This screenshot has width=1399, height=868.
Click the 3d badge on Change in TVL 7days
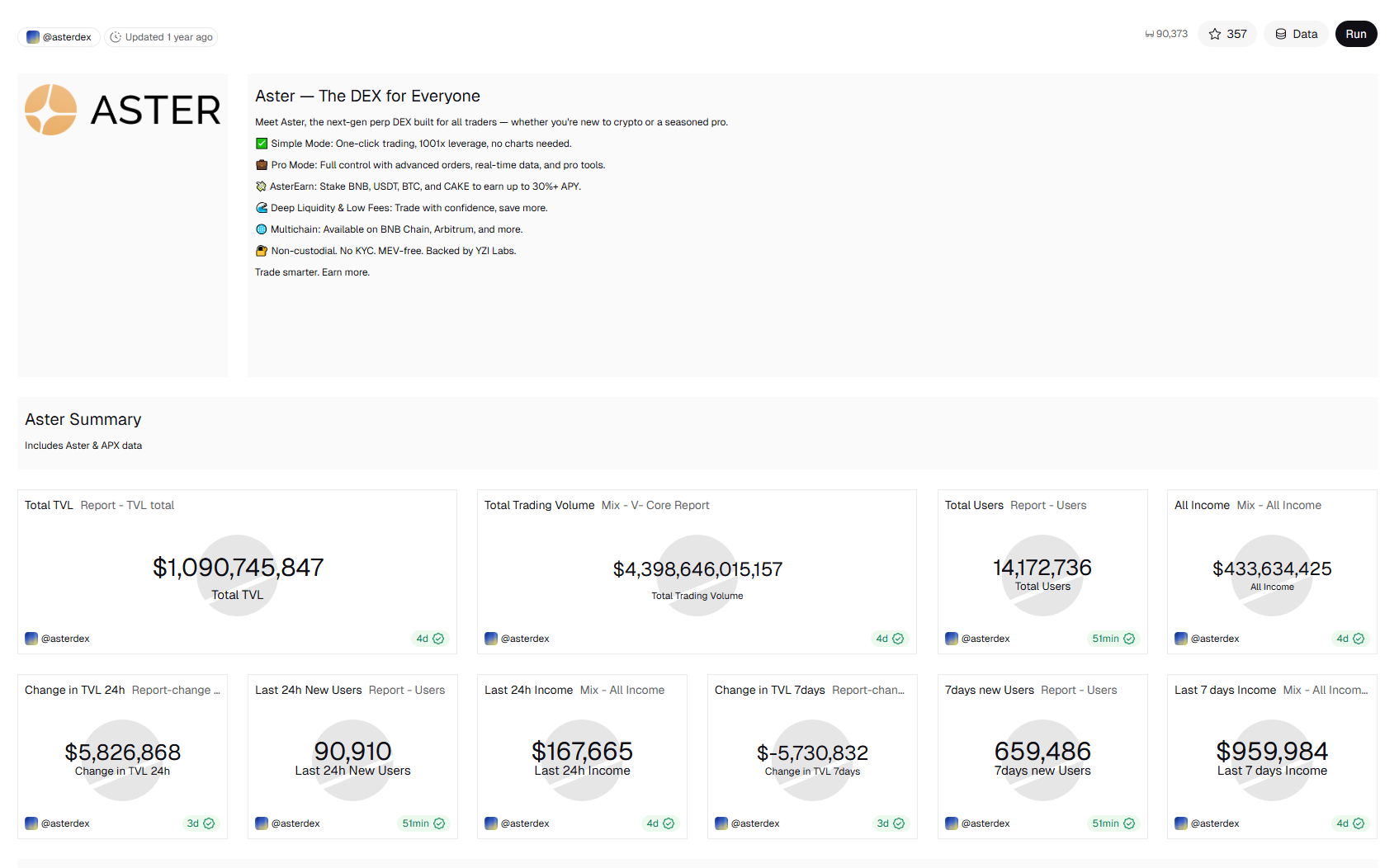(890, 823)
